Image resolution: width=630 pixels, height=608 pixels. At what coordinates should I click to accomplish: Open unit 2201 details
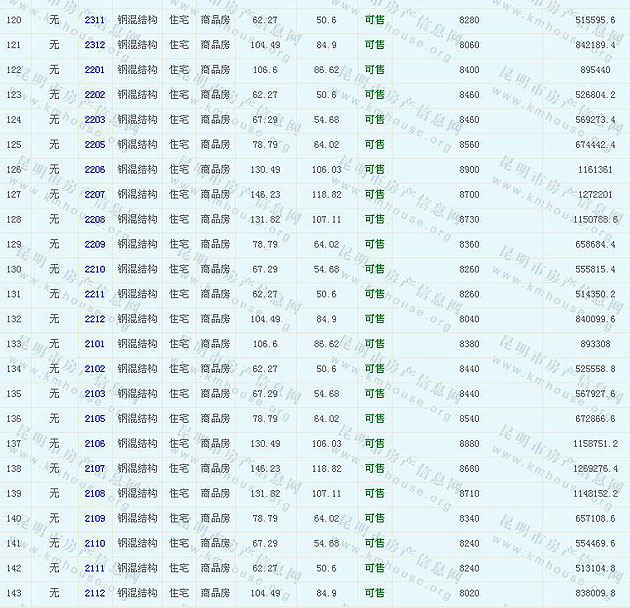point(94,70)
